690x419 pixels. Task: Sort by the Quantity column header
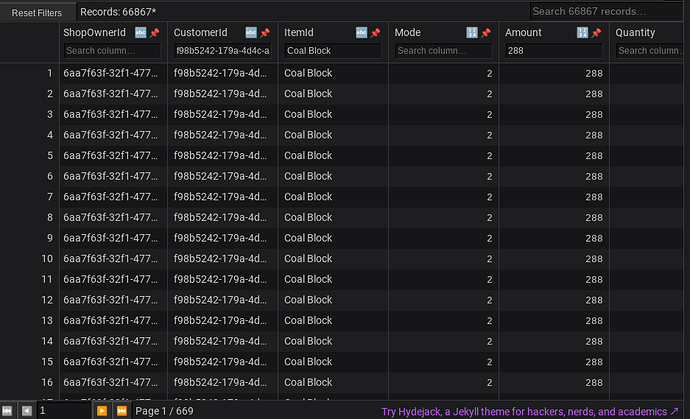tap(635, 33)
